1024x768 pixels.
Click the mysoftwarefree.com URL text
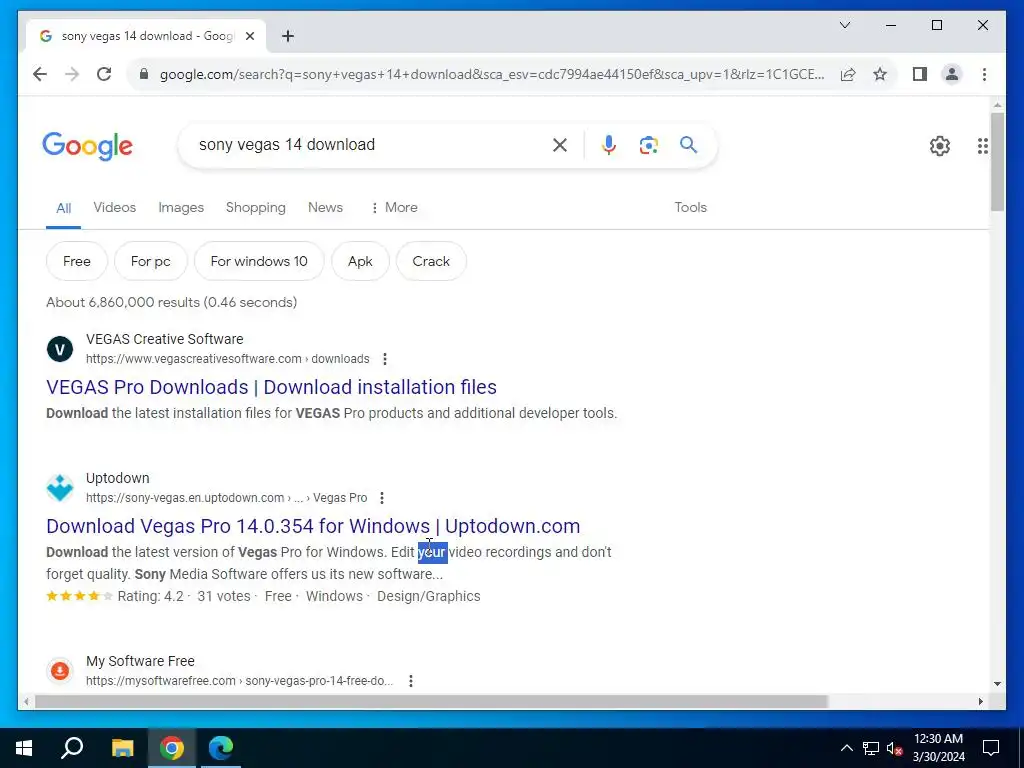pos(240,680)
